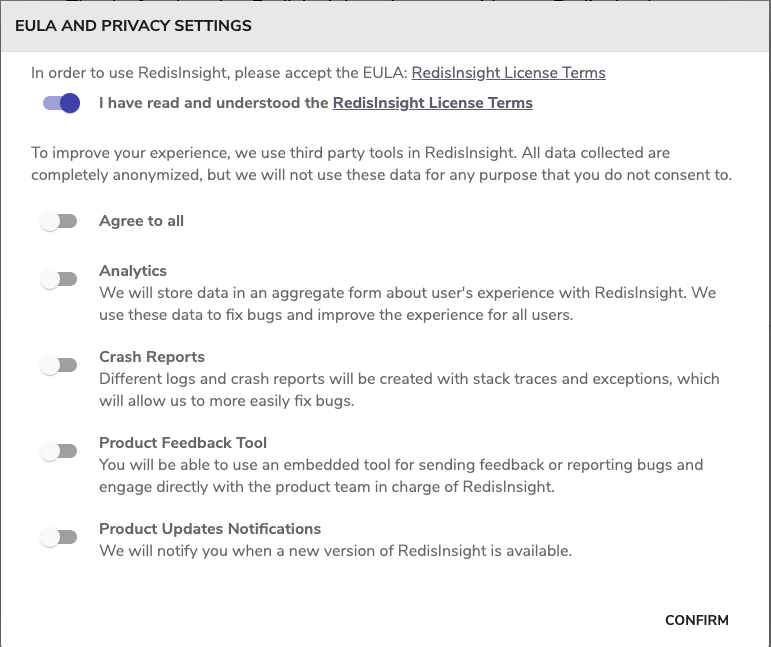Viewport: 771px width, 647px height.
Task: Click the "Agree to all" label text
Action: click(x=141, y=221)
